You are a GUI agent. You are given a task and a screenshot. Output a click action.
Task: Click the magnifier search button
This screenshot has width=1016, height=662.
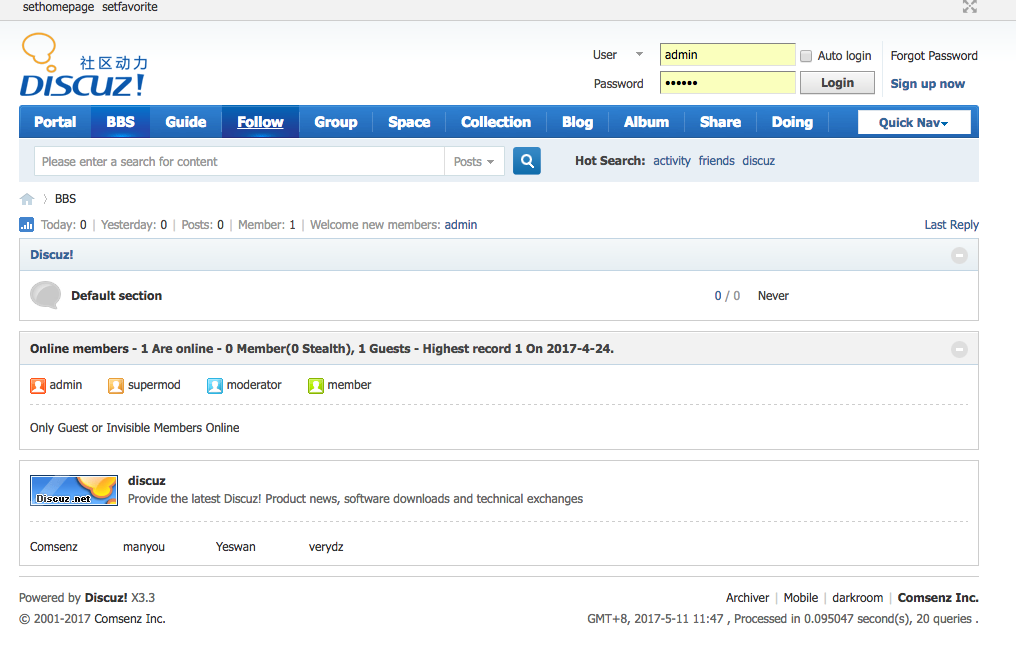[x=527, y=161]
